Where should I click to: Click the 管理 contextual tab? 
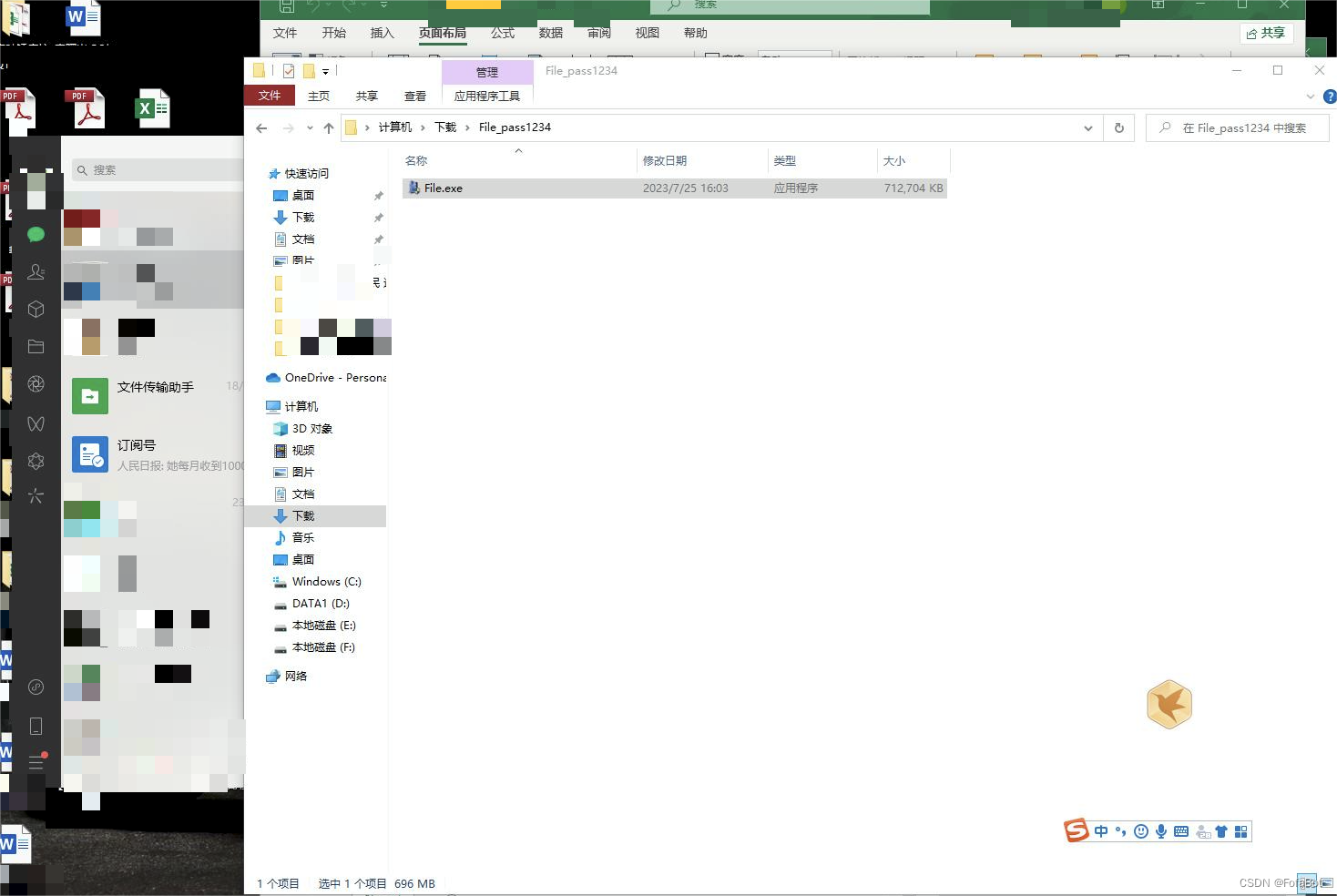pos(487,72)
